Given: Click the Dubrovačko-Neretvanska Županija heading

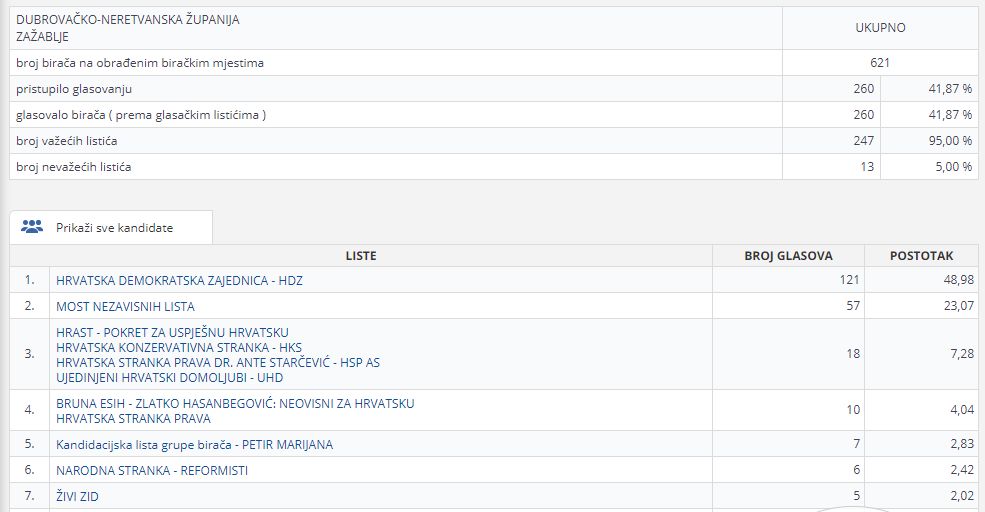Looking at the screenshot, I should [x=128, y=19].
